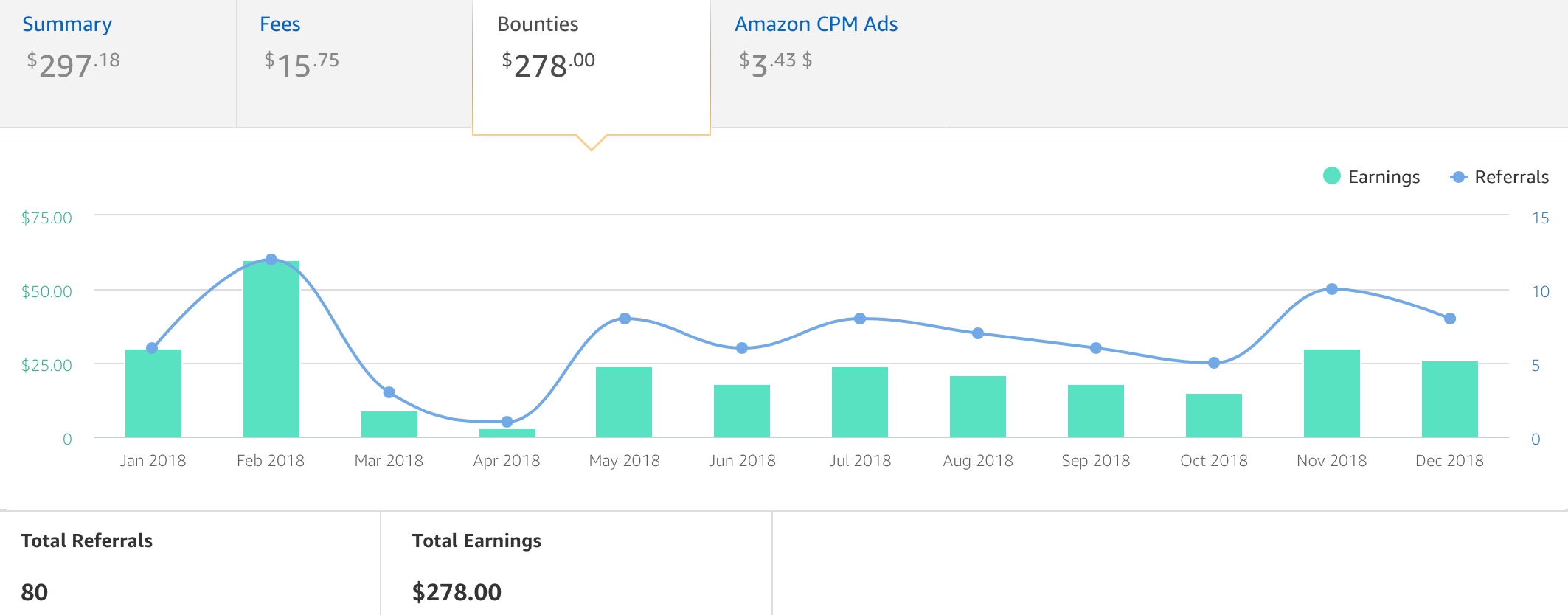Click the Feb 2018 referrals peak point
The height and width of the screenshot is (615, 1568).
[271, 260]
